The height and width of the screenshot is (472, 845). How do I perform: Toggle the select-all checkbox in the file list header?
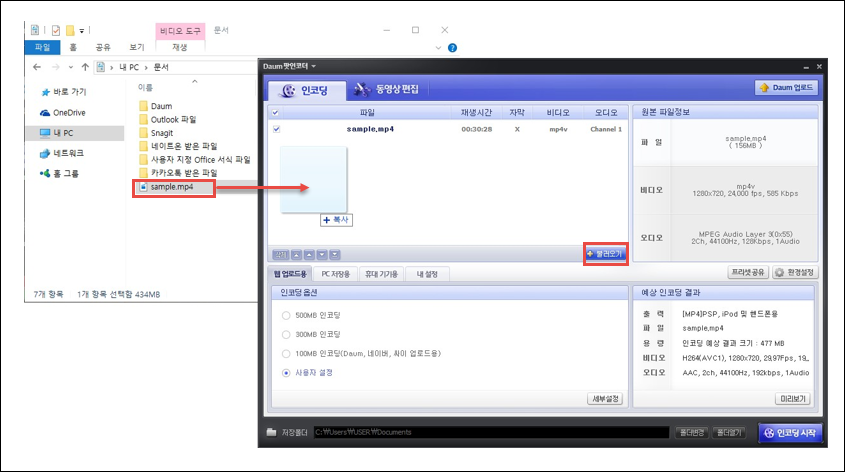point(275,113)
